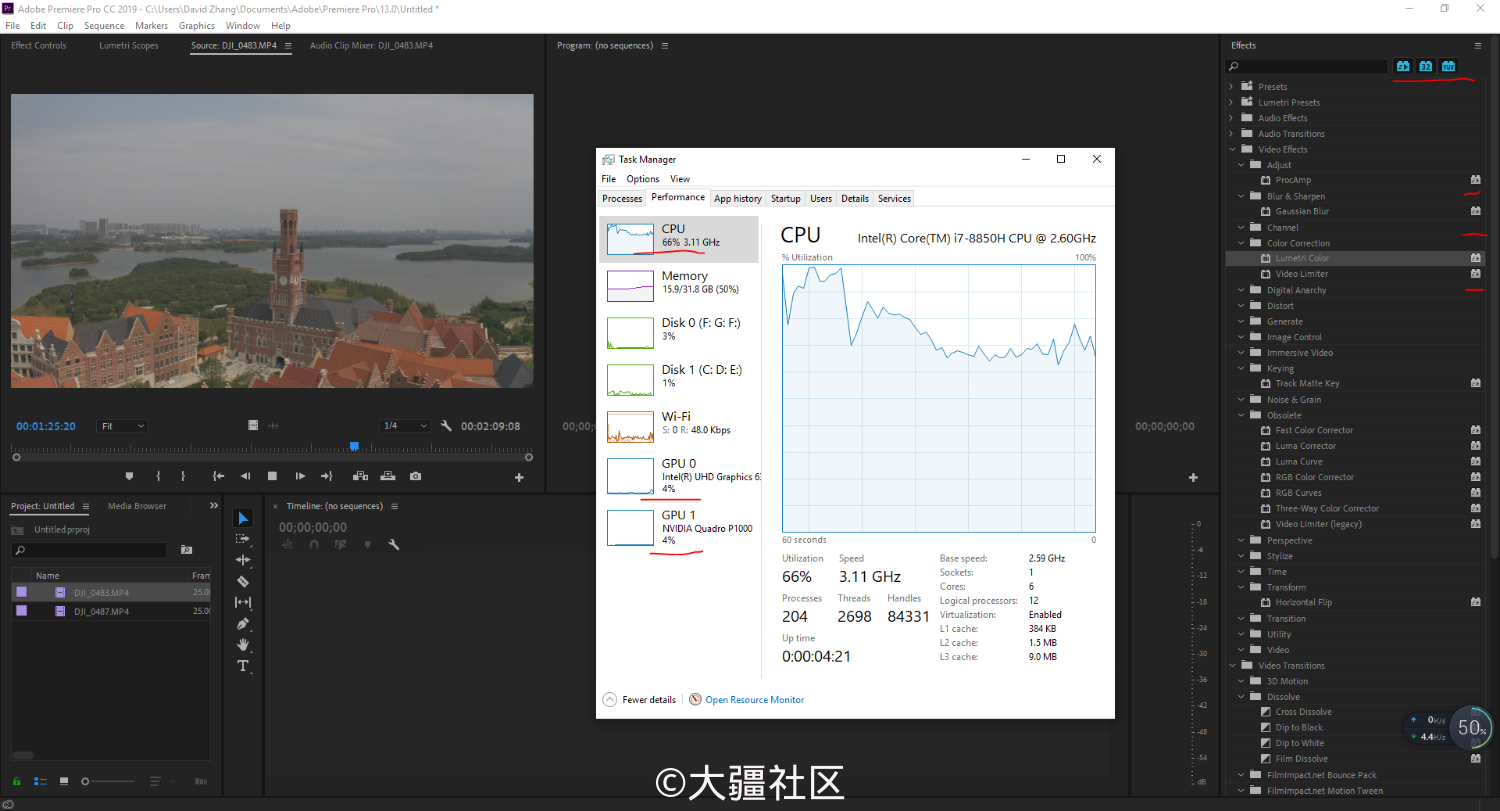Viewport: 1500px width, 811px height.
Task: Open the 1/4 playback resolution dropdown
Action: [405, 426]
